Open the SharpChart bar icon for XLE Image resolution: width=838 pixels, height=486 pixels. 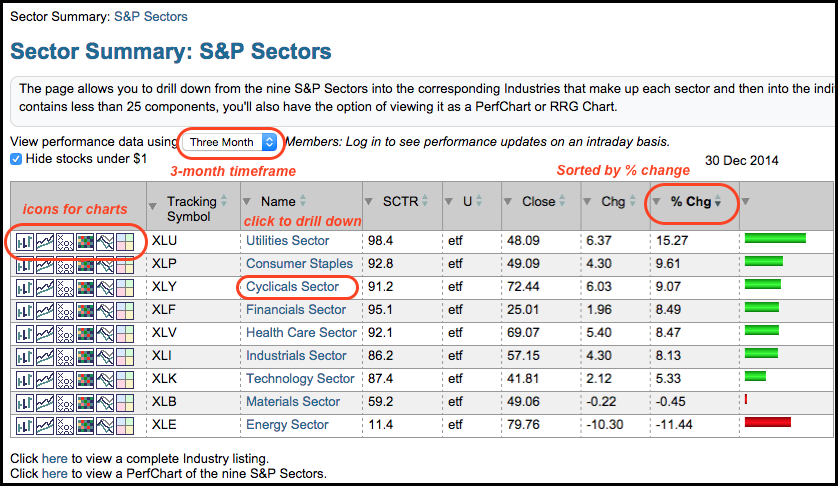25,425
